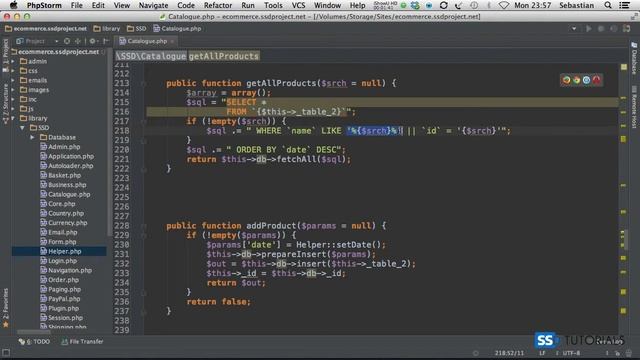Viewport: 640px width, 360px height.
Task: Collapse the SSD folder
Action: 22,128
